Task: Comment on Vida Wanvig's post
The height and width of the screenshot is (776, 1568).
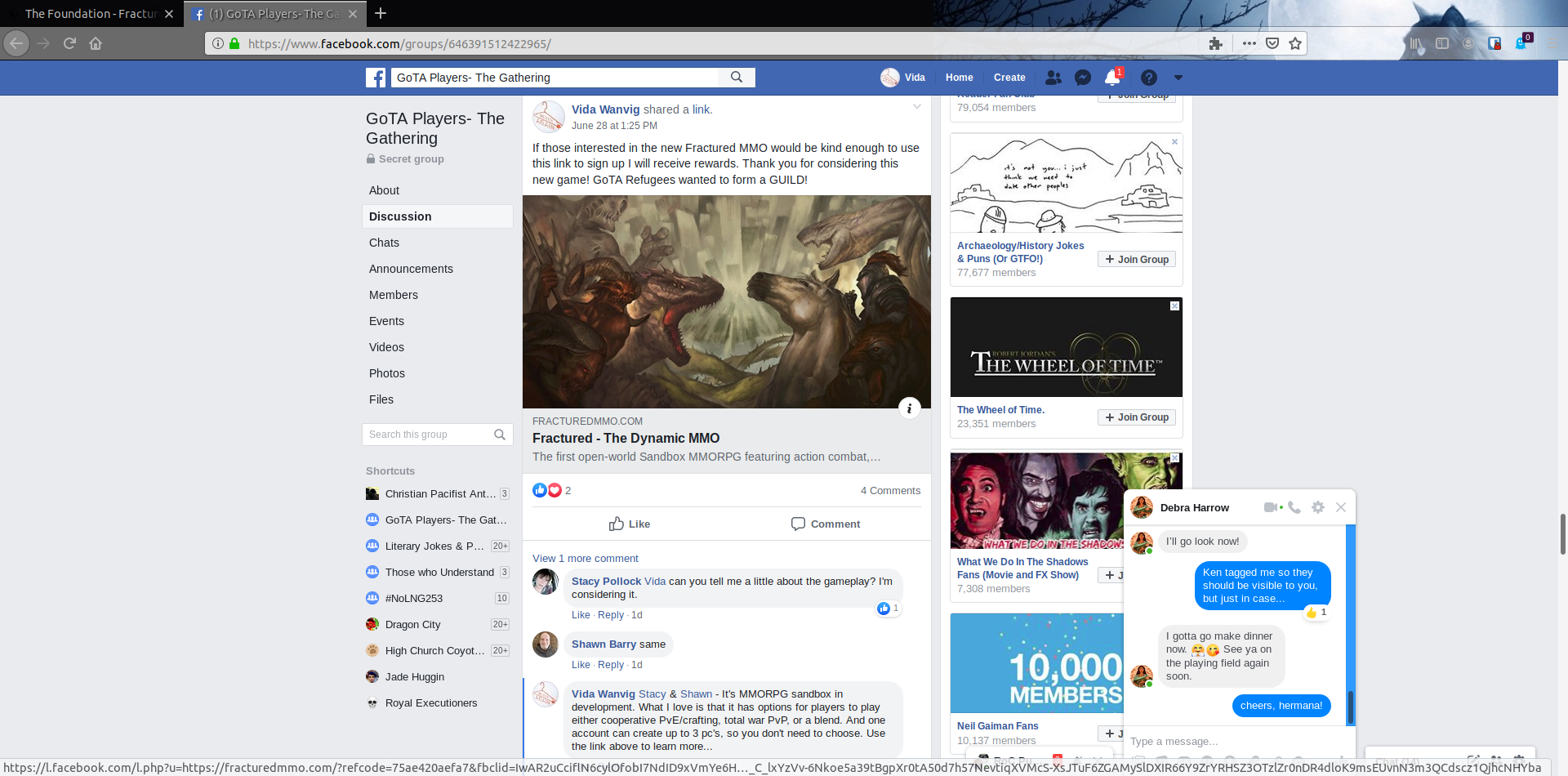Action: pyautogui.click(x=825, y=524)
